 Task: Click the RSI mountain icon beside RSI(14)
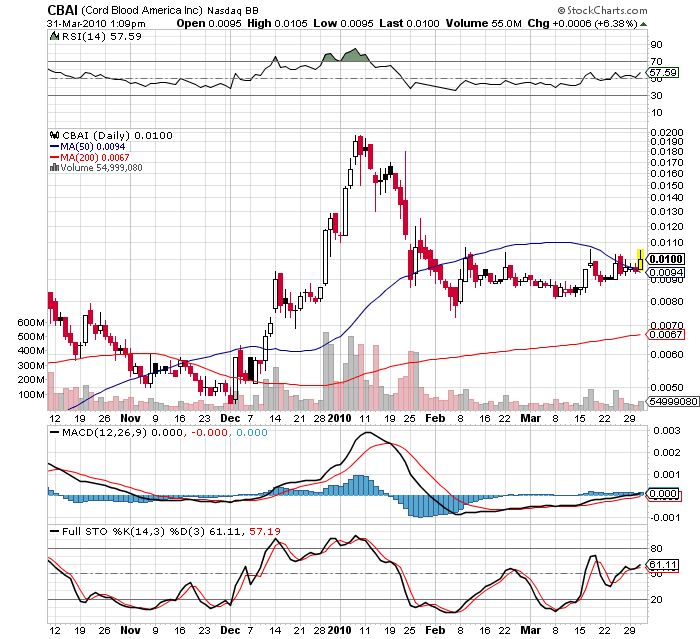tap(54, 36)
